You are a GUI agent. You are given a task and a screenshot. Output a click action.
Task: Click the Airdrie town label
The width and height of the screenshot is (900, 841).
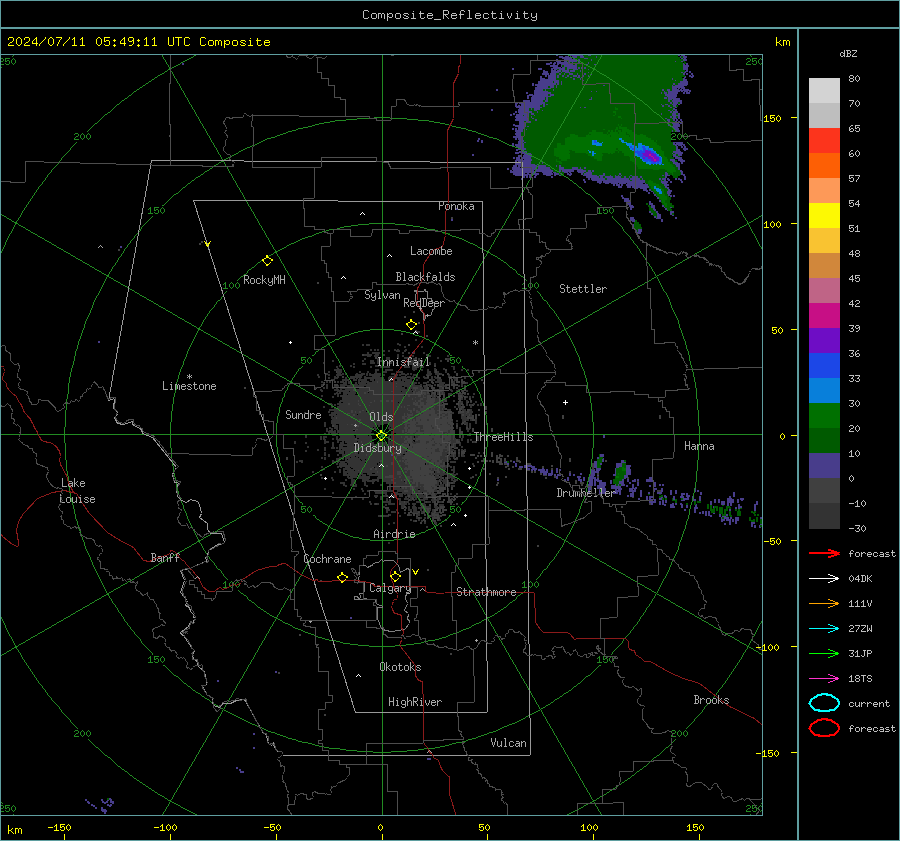pos(394,534)
